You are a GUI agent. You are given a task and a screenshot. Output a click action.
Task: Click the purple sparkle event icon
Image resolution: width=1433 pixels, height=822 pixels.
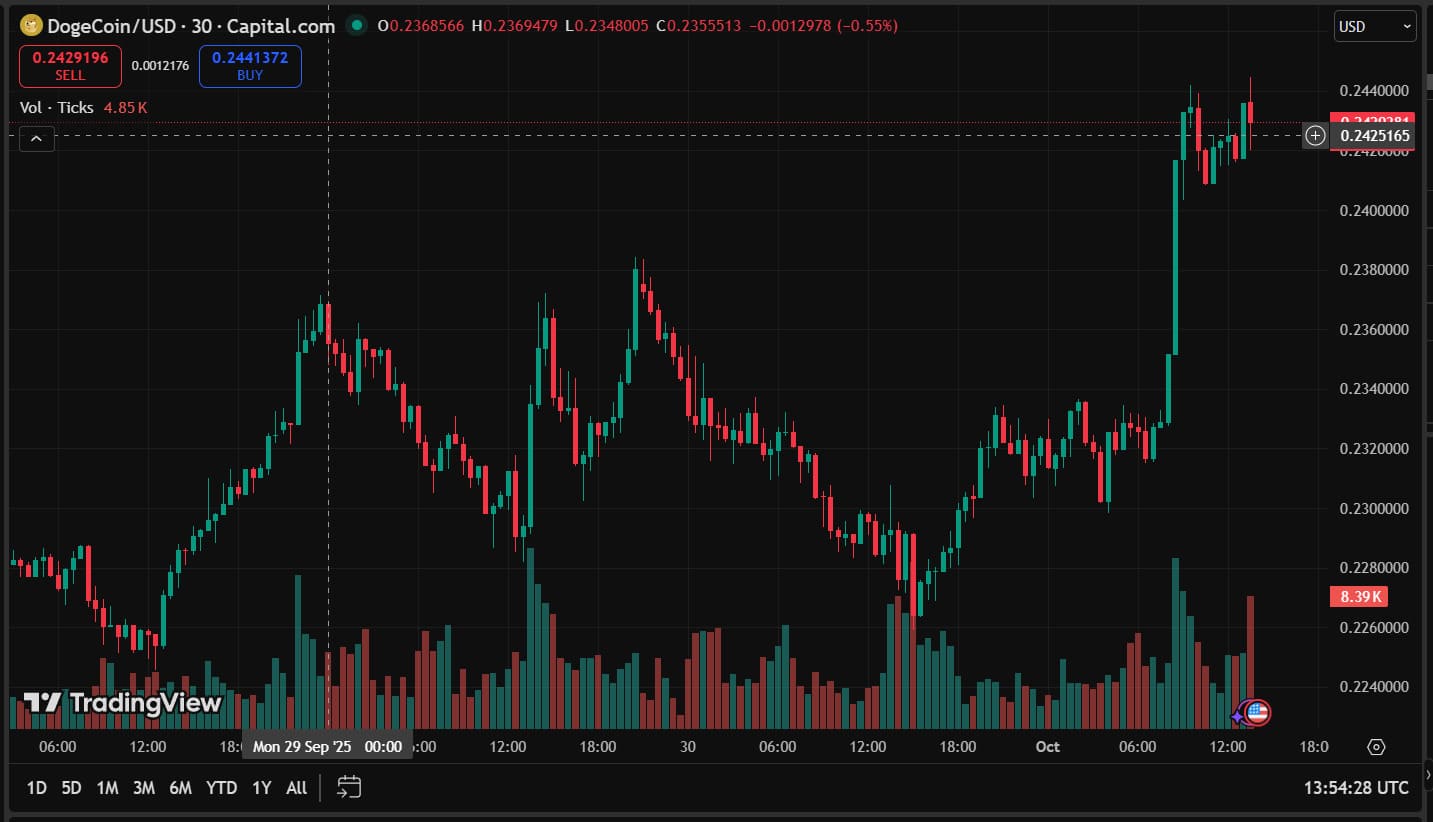click(x=1238, y=716)
